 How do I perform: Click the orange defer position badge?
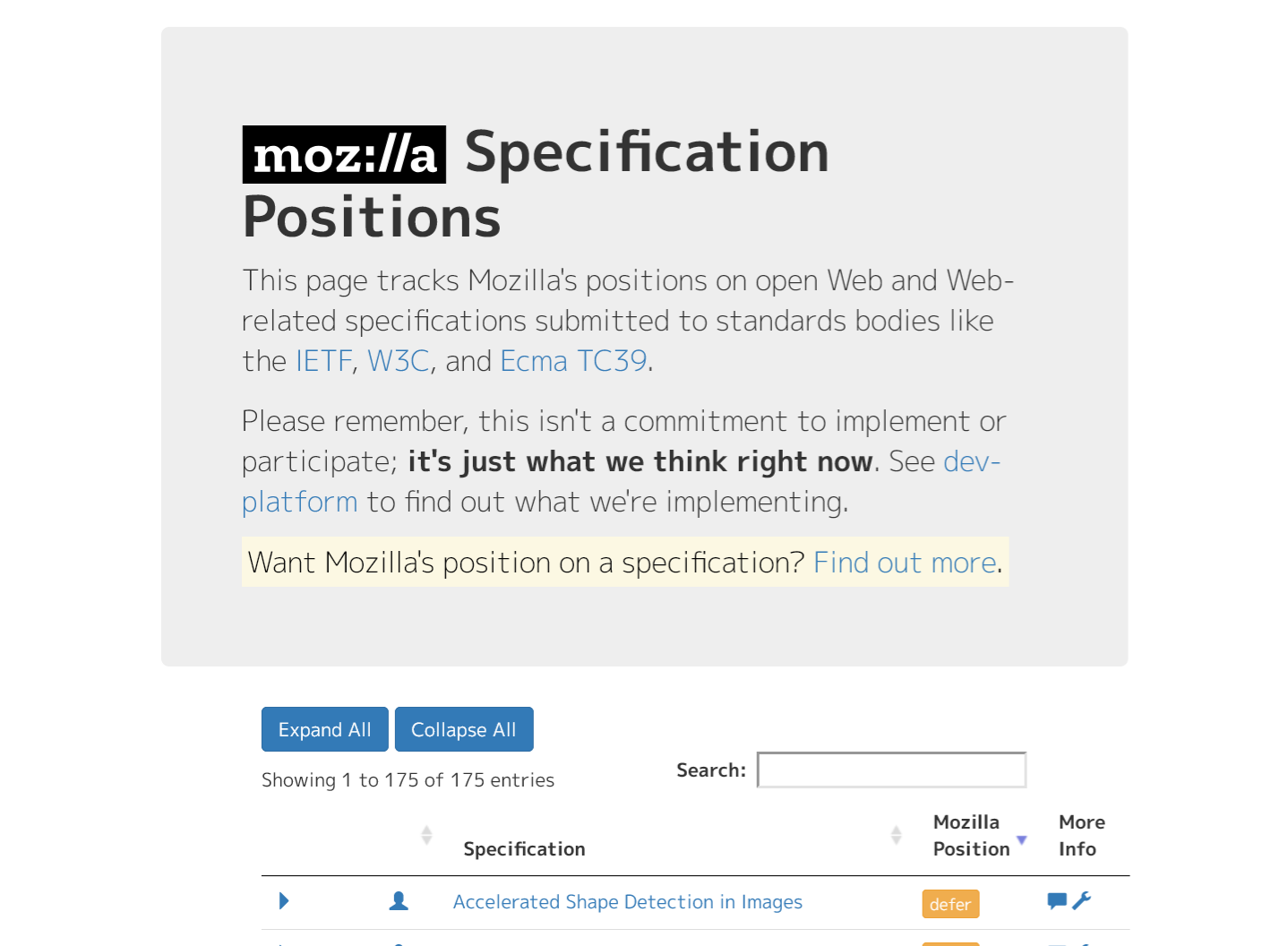point(950,904)
